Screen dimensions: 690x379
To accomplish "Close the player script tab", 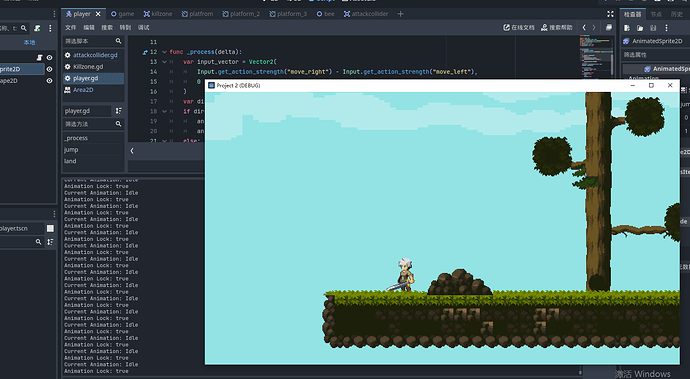I will pyautogui.click(x=98, y=14).
